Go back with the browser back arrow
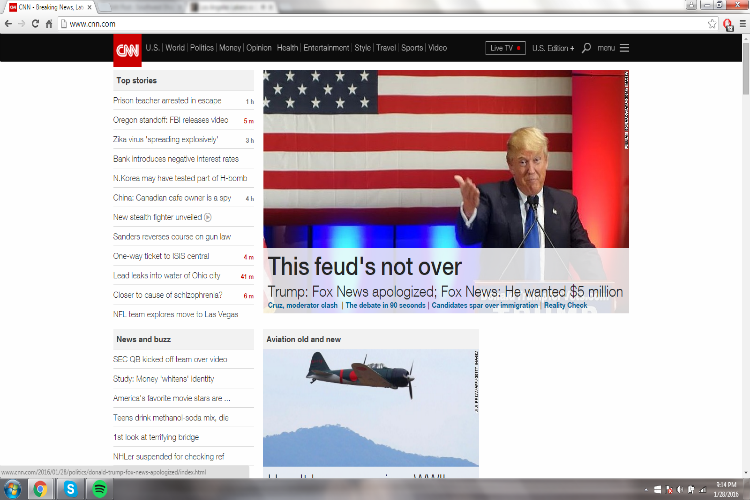This screenshot has height=500, width=750. [x=8, y=23]
